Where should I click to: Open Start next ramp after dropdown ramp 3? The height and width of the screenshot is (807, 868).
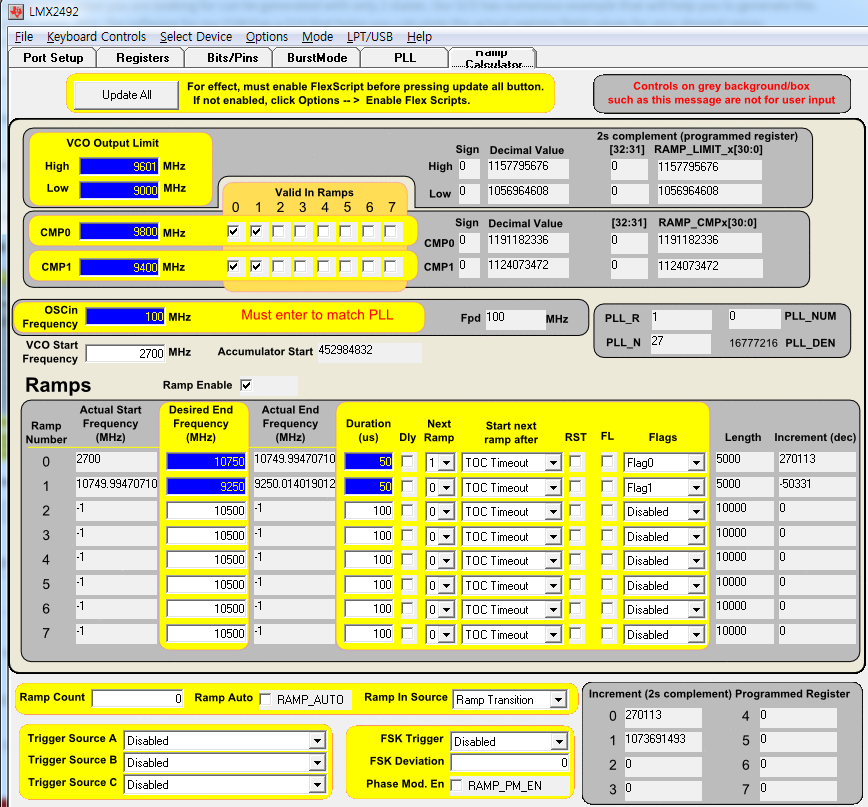tap(512, 536)
